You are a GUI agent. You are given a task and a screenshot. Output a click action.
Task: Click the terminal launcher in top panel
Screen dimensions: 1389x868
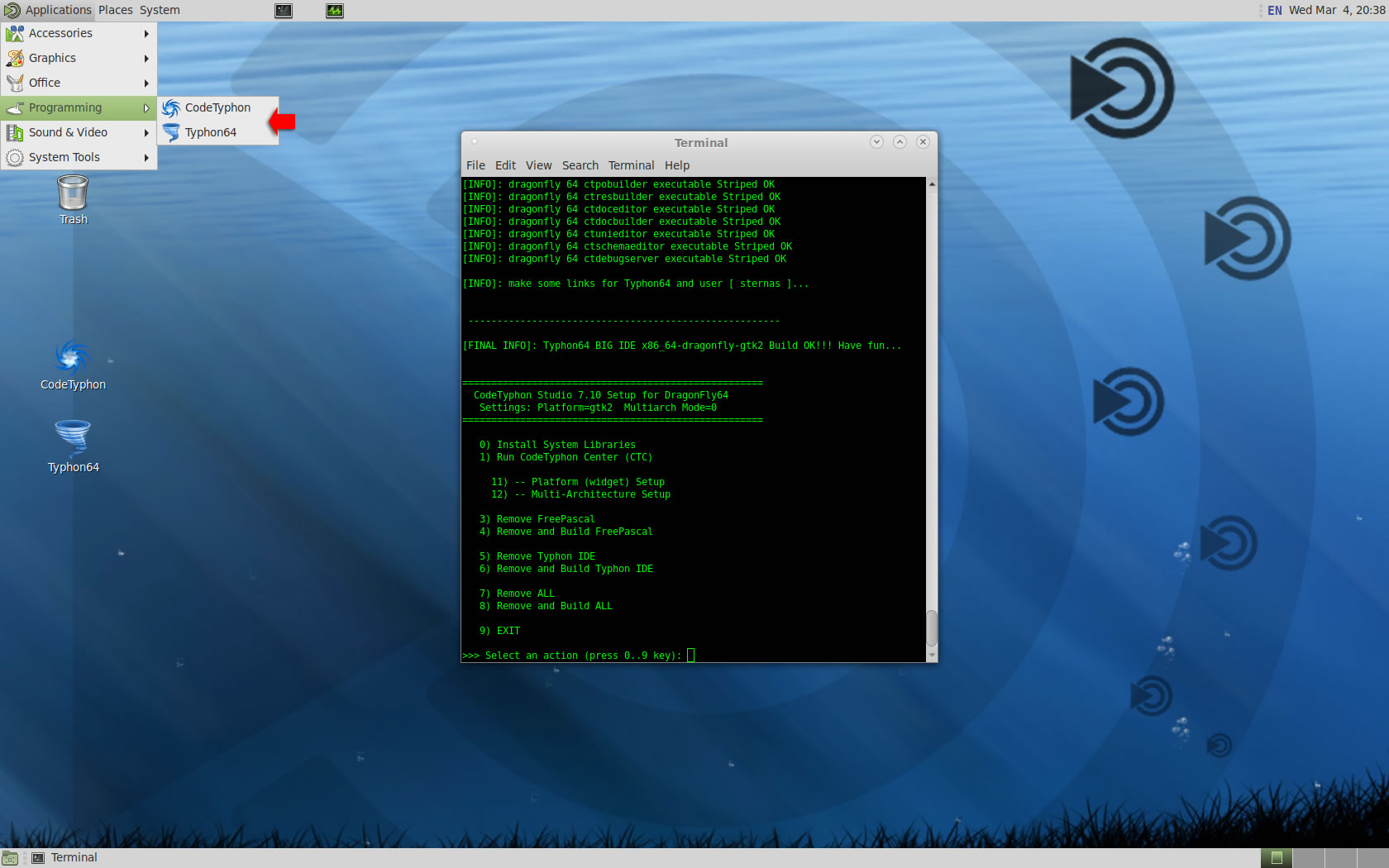click(x=284, y=10)
